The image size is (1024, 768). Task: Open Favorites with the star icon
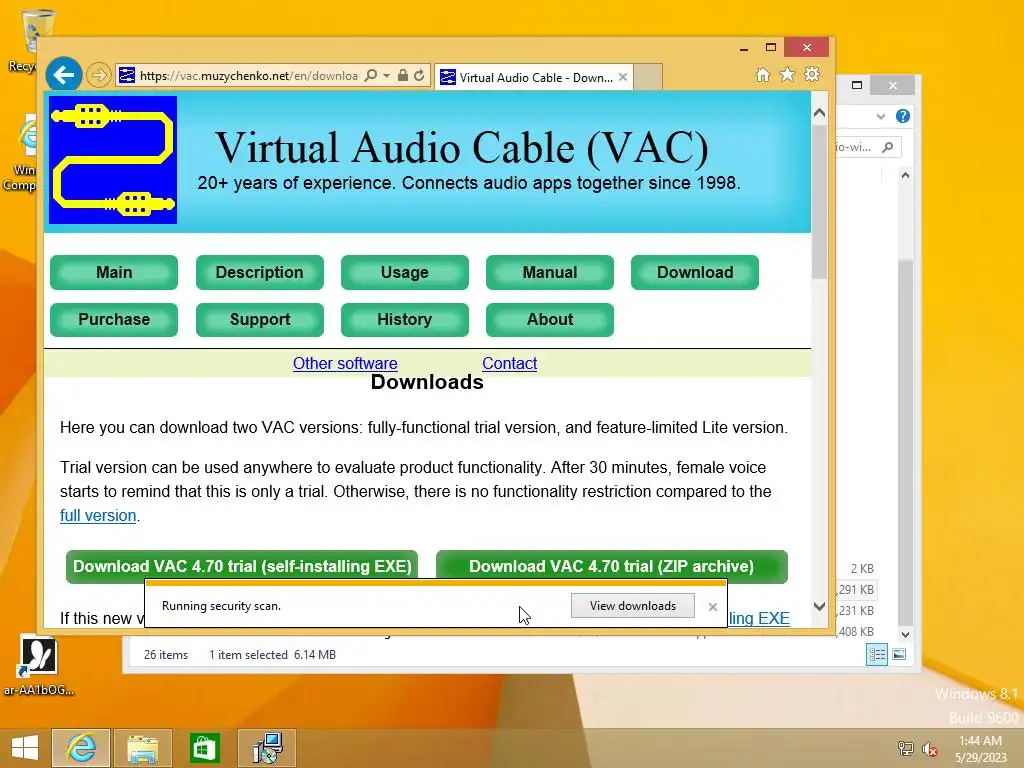788,74
